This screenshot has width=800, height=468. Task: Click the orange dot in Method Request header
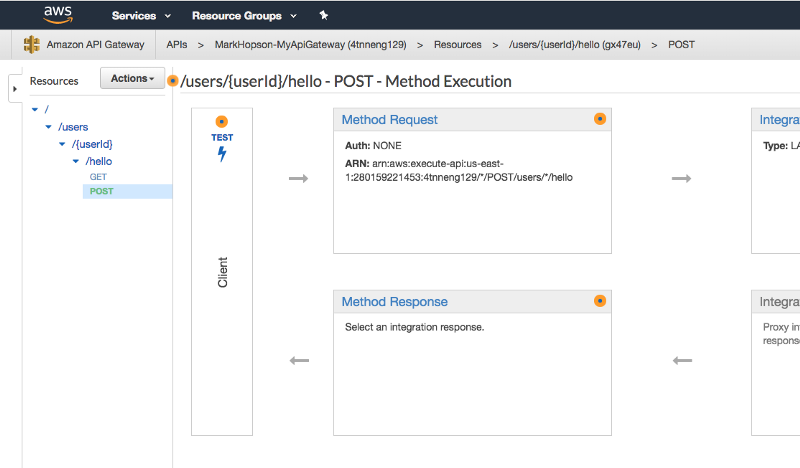pos(600,119)
